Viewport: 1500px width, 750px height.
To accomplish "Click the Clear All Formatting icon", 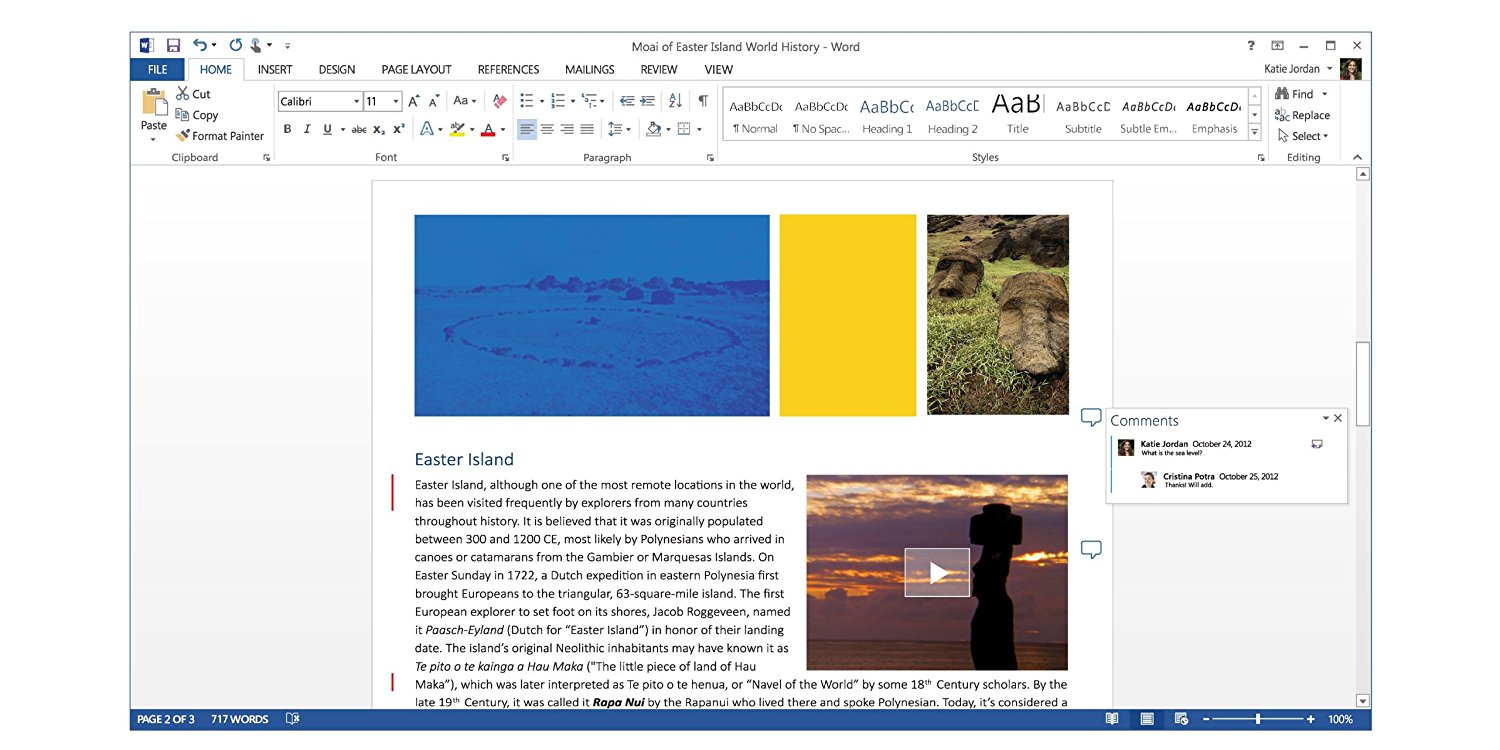I will pyautogui.click(x=499, y=101).
